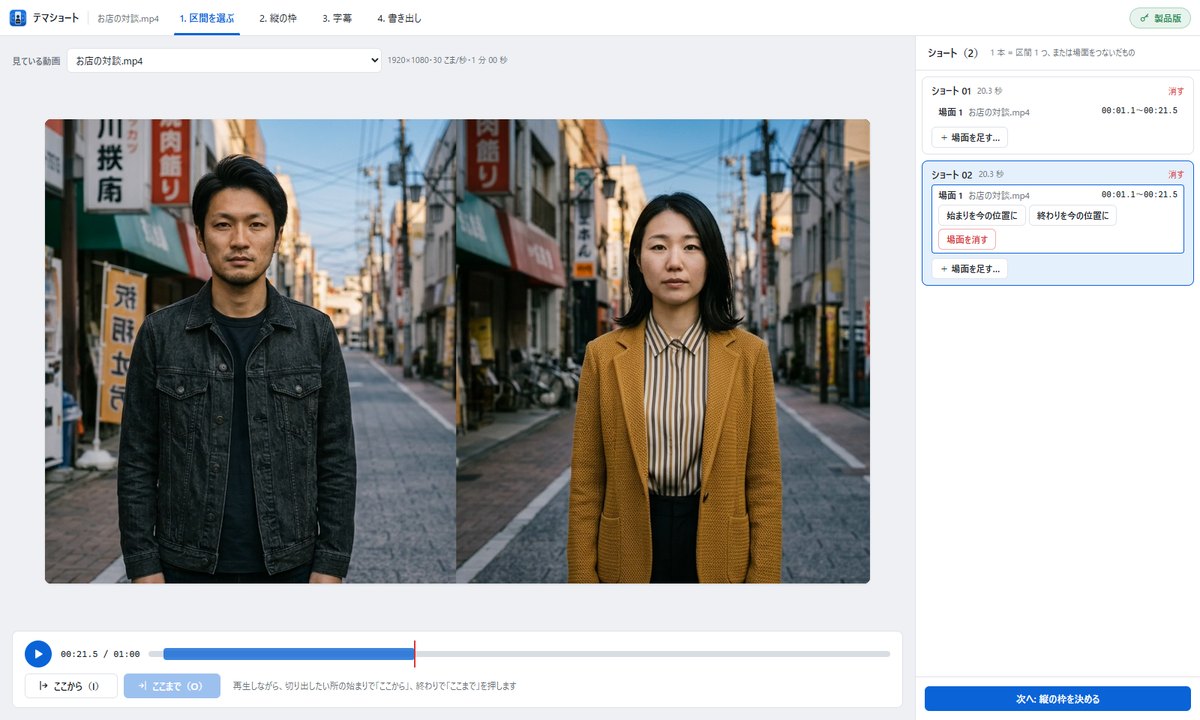Click the 00:01.1〜00:21.5 range in ショート 02
This screenshot has height=720, width=1200.
pos(1139,195)
